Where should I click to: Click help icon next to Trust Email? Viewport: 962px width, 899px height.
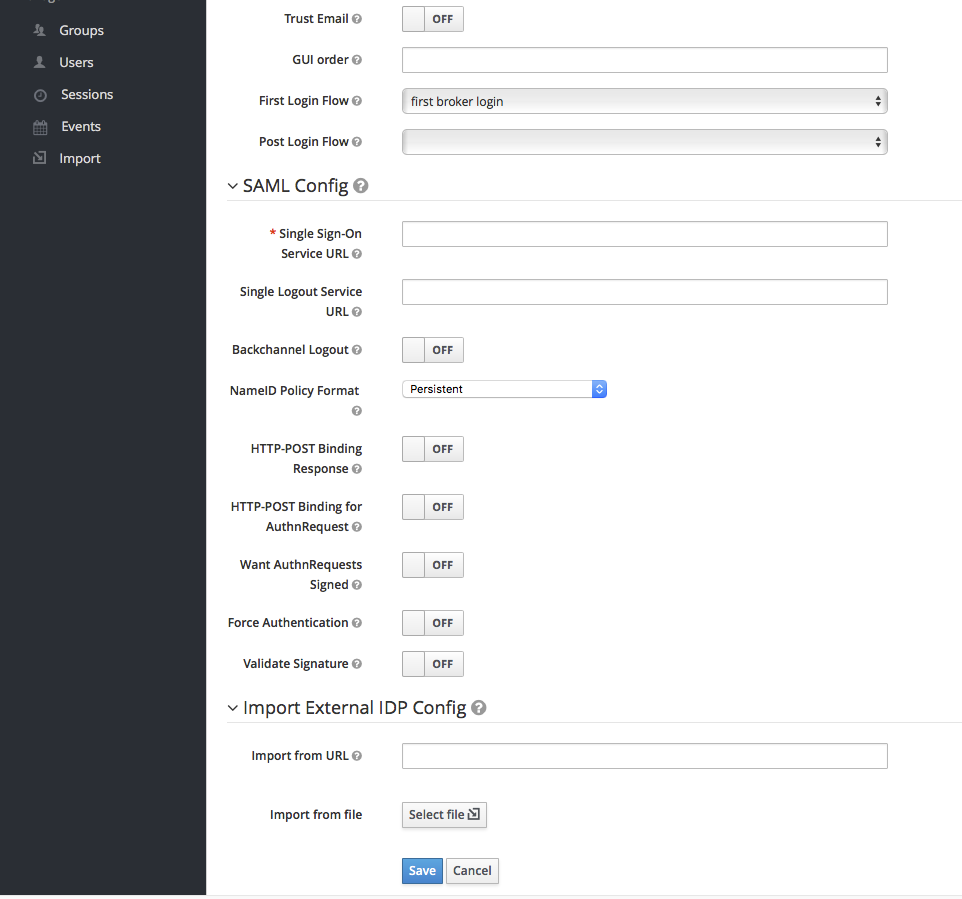tap(357, 19)
